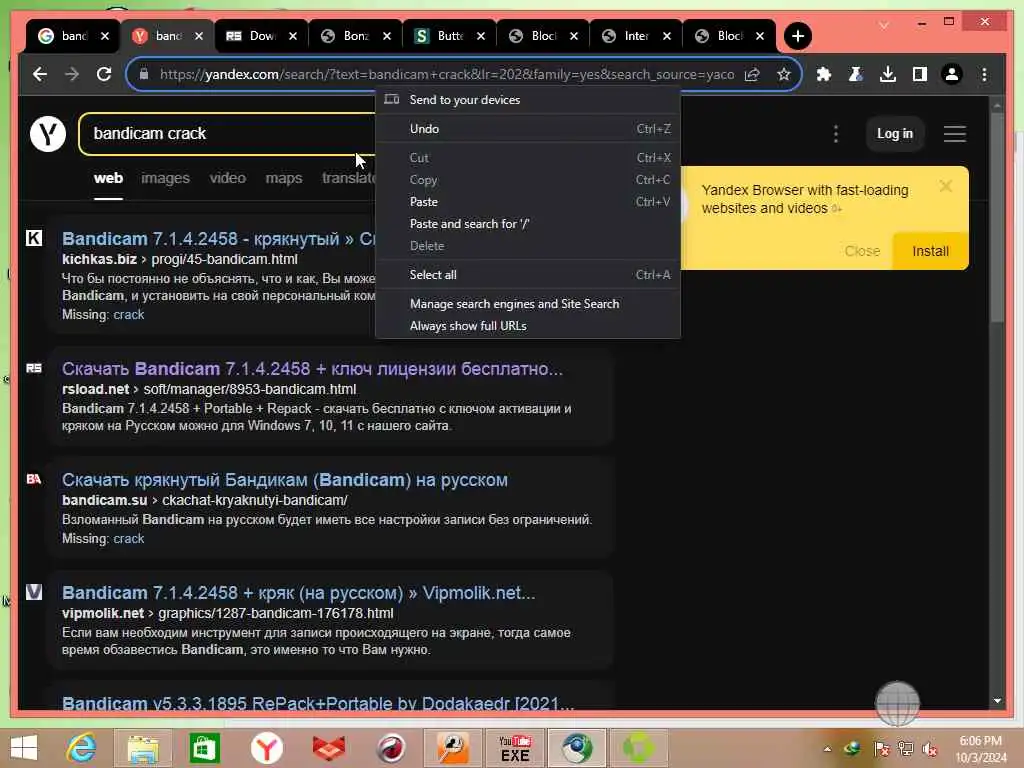Image resolution: width=1024 pixels, height=768 pixels.
Task: Click the lock site info icon
Action: (144, 74)
